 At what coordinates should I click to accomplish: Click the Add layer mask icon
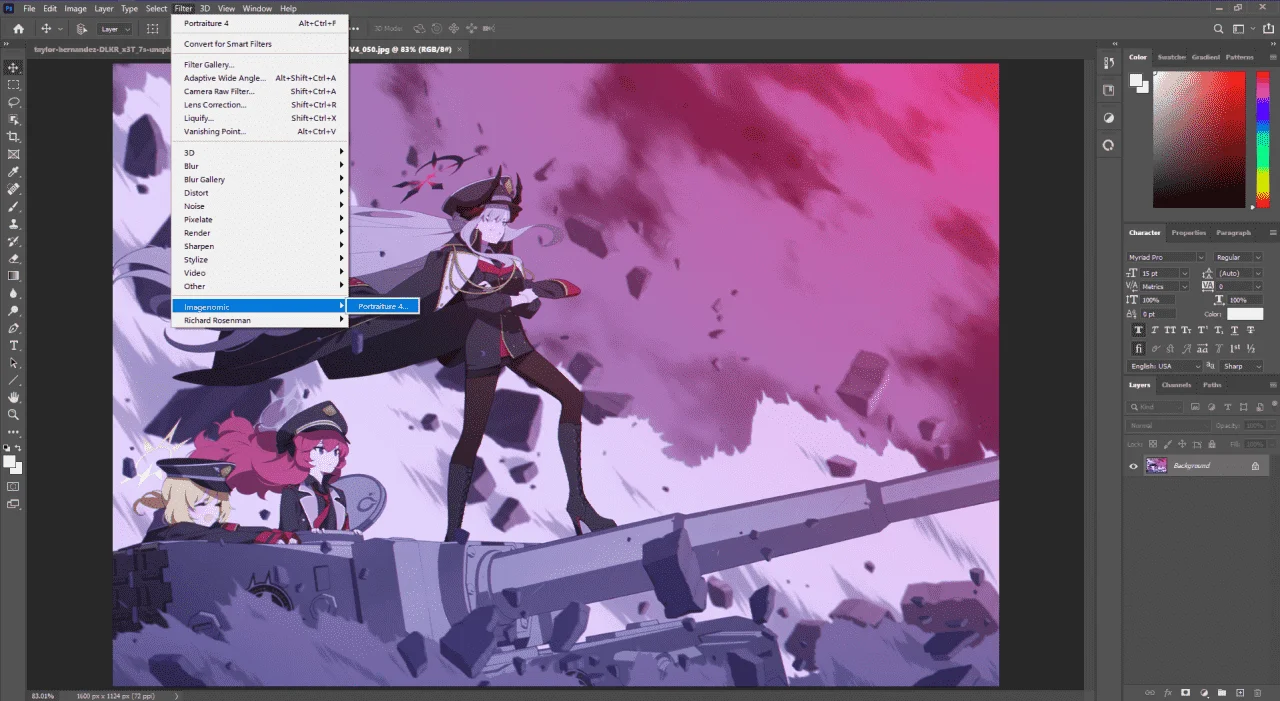[1185, 692]
